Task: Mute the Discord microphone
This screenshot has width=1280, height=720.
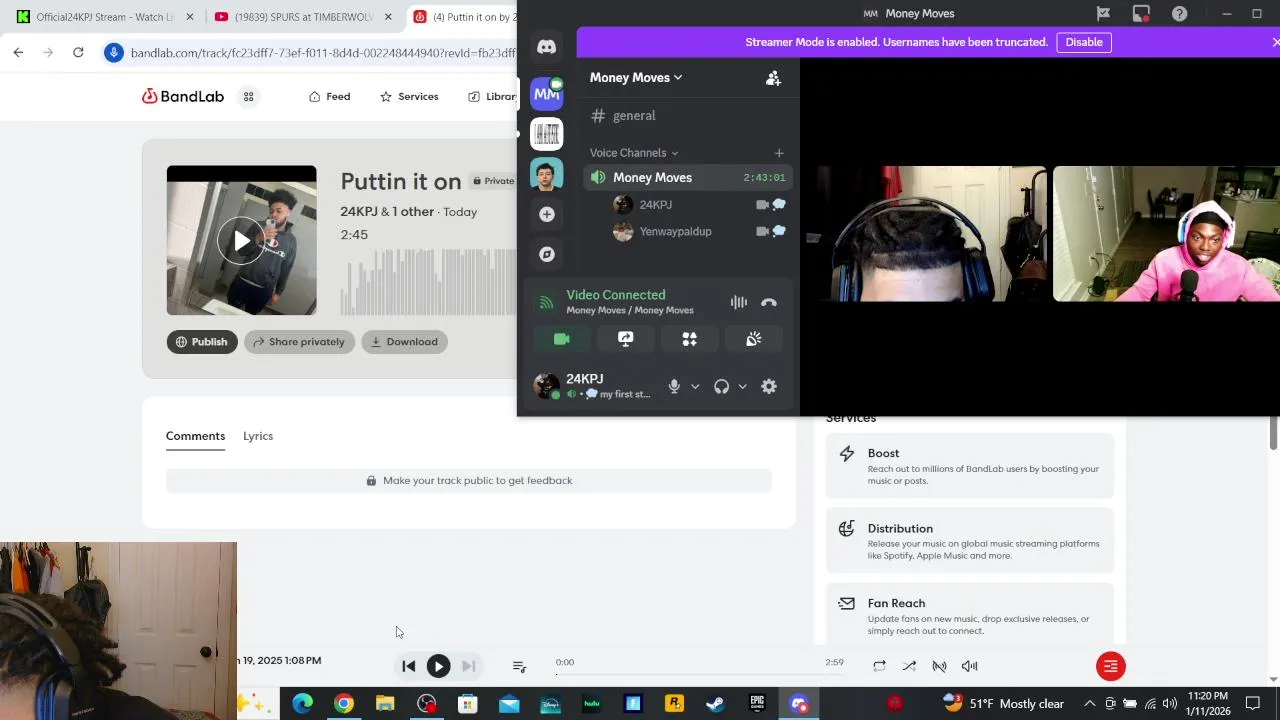Action: point(674,386)
